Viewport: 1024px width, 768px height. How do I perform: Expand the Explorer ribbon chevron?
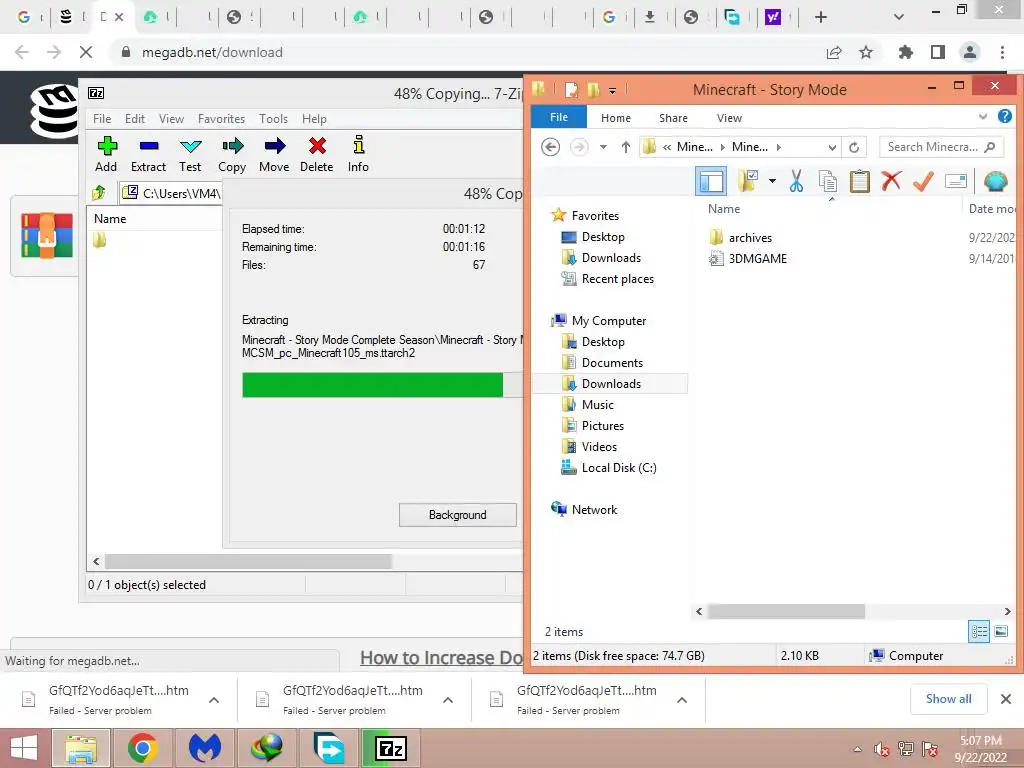(982, 117)
